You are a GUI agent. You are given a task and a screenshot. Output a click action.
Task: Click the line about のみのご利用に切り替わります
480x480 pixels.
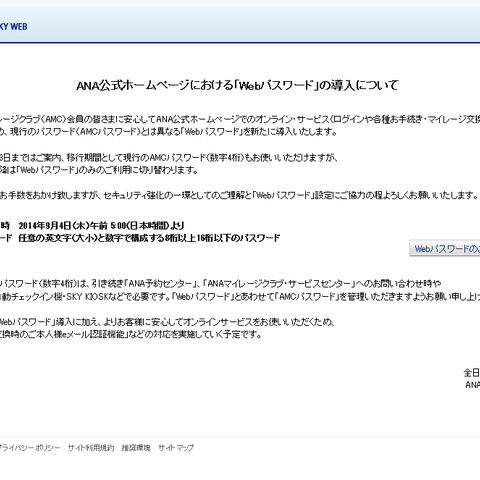tap(99, 170)
